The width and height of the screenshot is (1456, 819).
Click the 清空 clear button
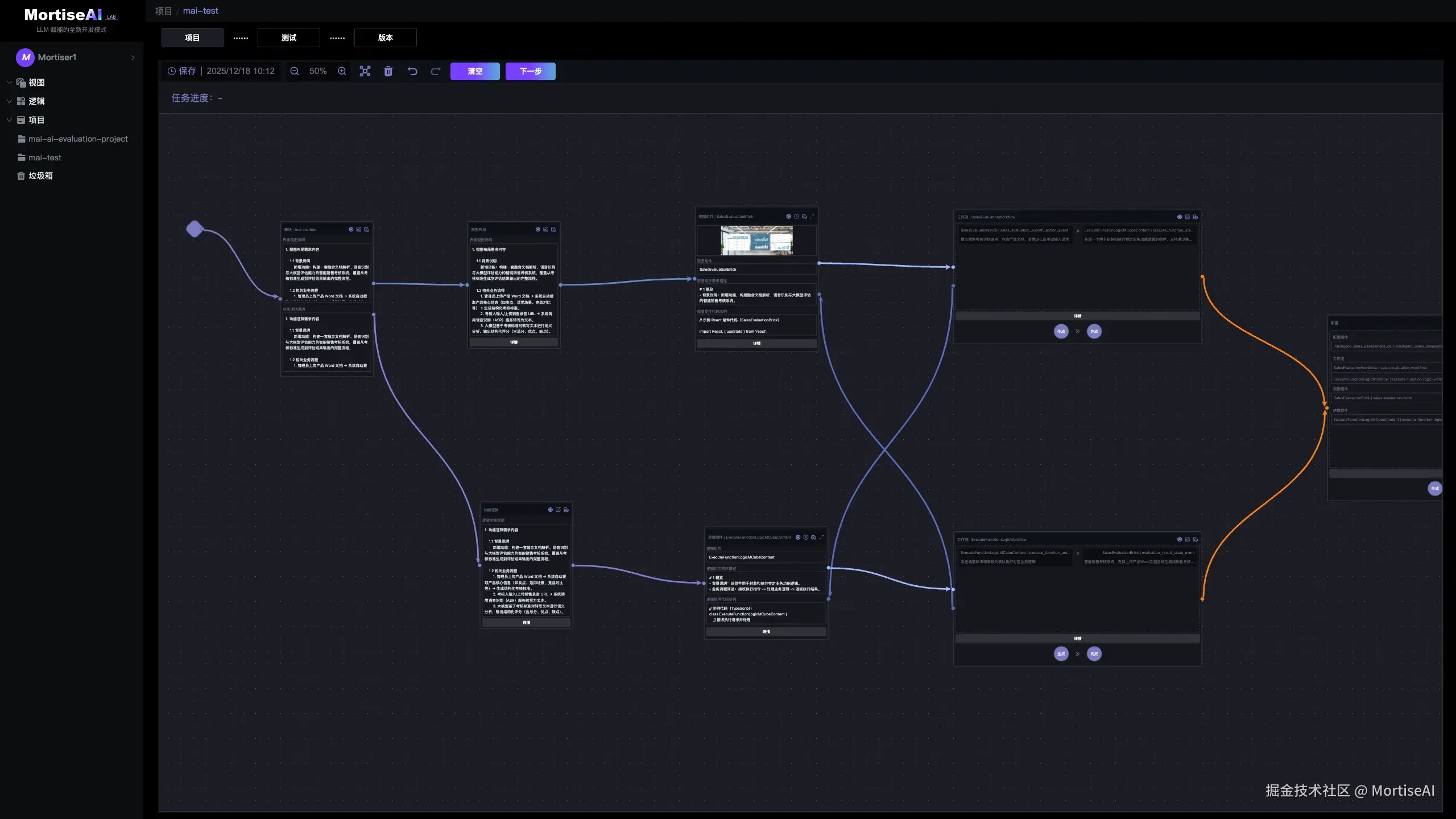click(475, 71)
